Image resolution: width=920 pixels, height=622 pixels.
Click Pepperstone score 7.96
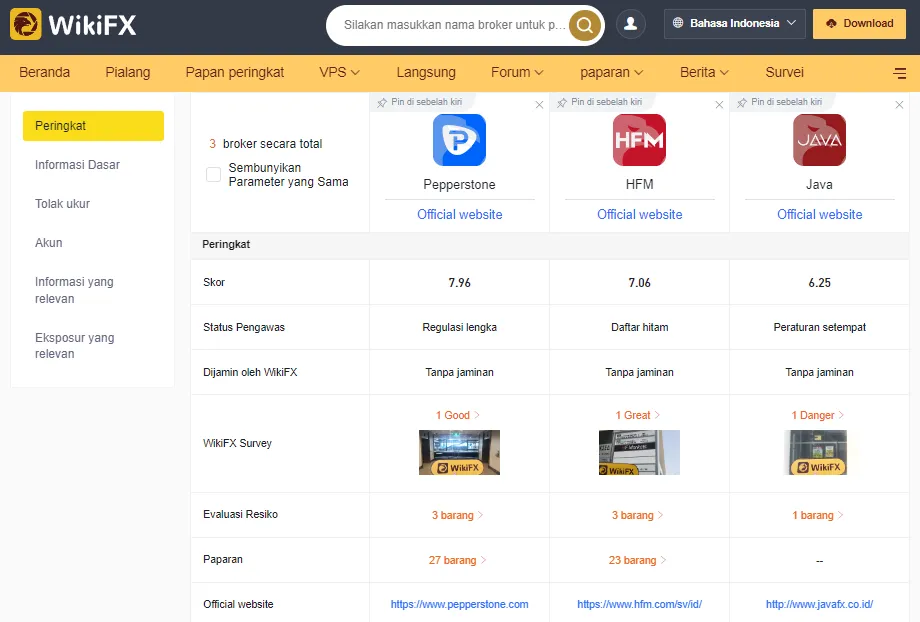coord(459,282)
